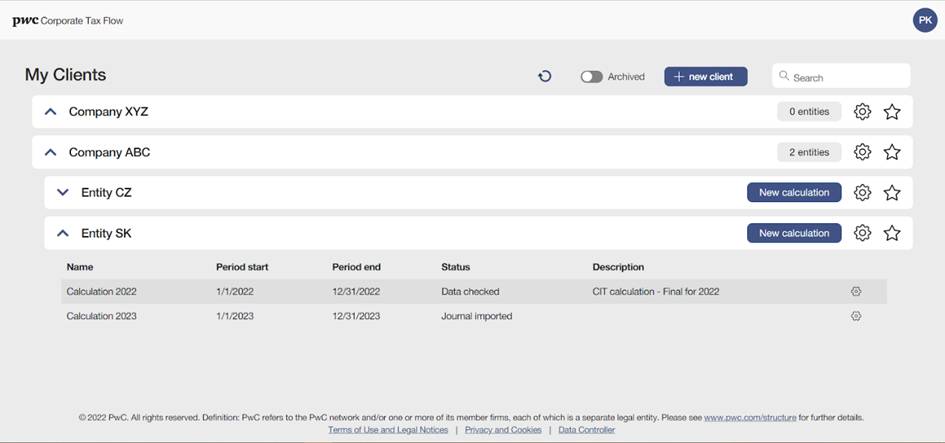The image size is (945, 443).
Task: Open settings gear for Company XYZ
Action: (x=862, y=112)
